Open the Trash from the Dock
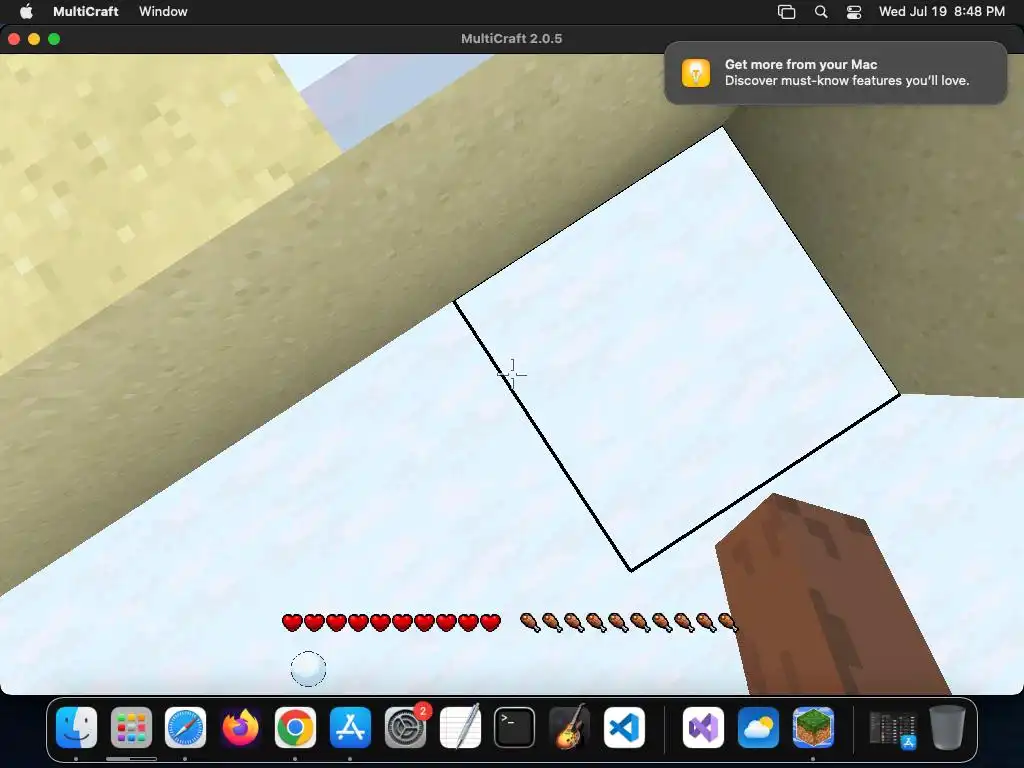 click(948, 728)
